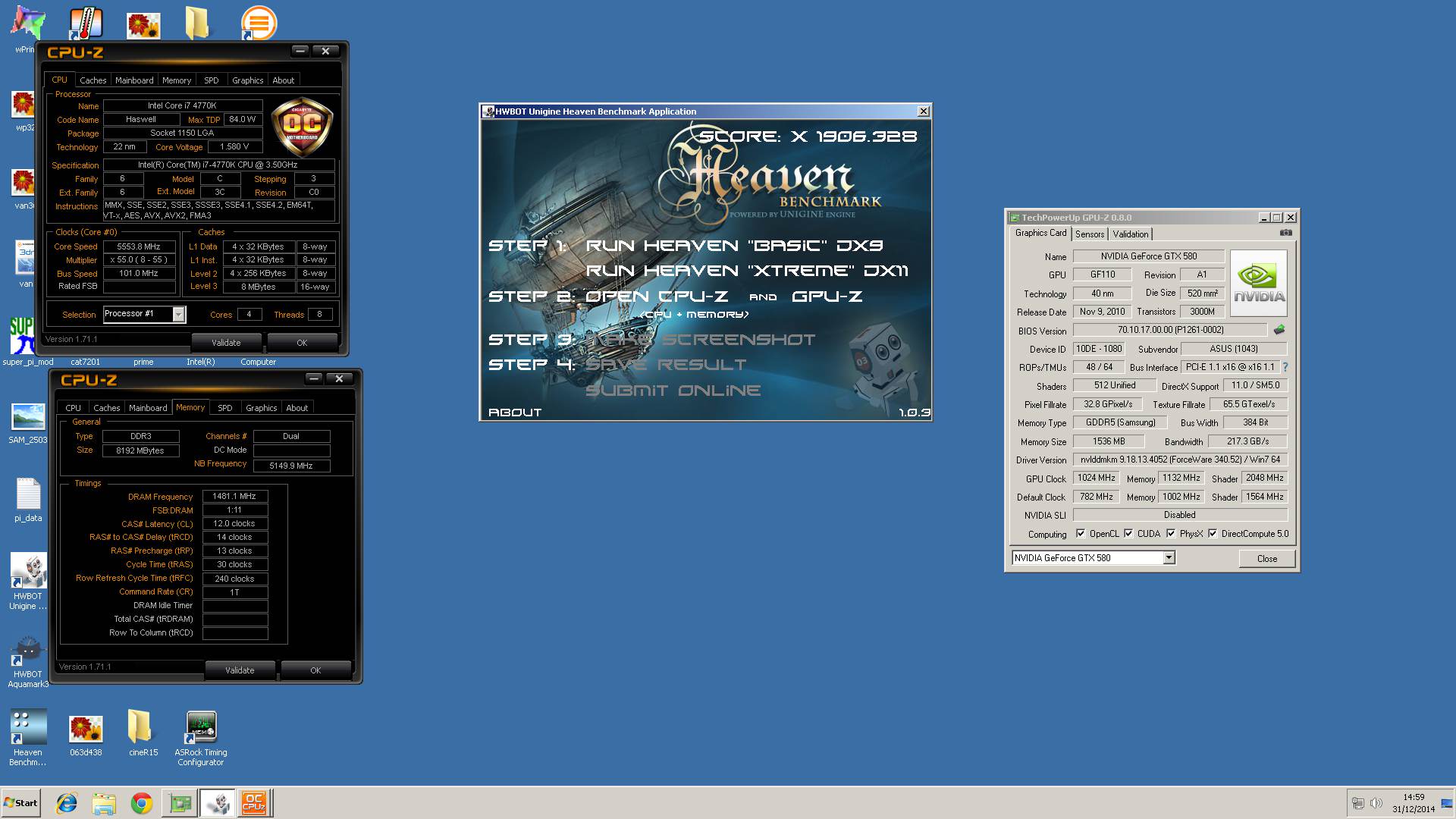Click the volume icon in the system tray
This screenshot has width=1456, height=819.
click(1376, 803)
